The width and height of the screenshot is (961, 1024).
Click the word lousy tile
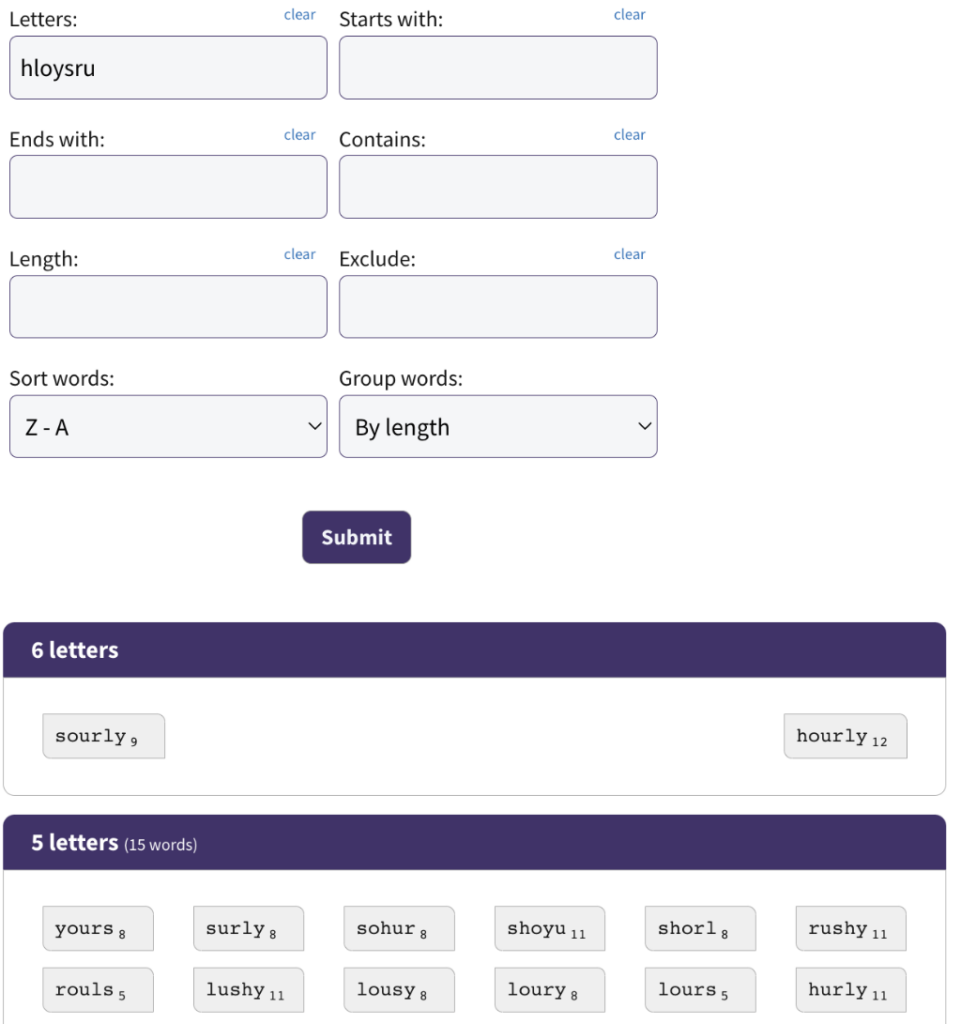[x=399, y=989]
